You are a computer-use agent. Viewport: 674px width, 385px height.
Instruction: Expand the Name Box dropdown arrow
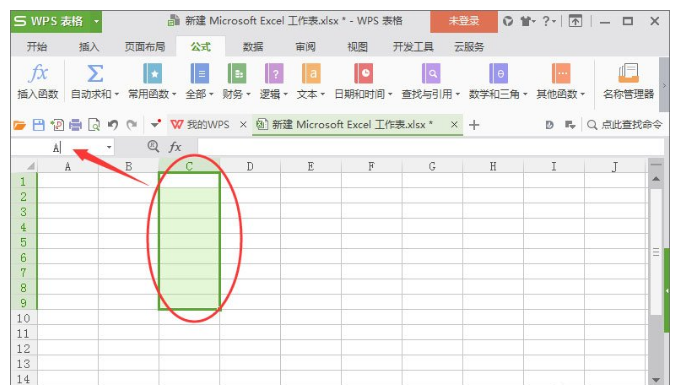109,147
